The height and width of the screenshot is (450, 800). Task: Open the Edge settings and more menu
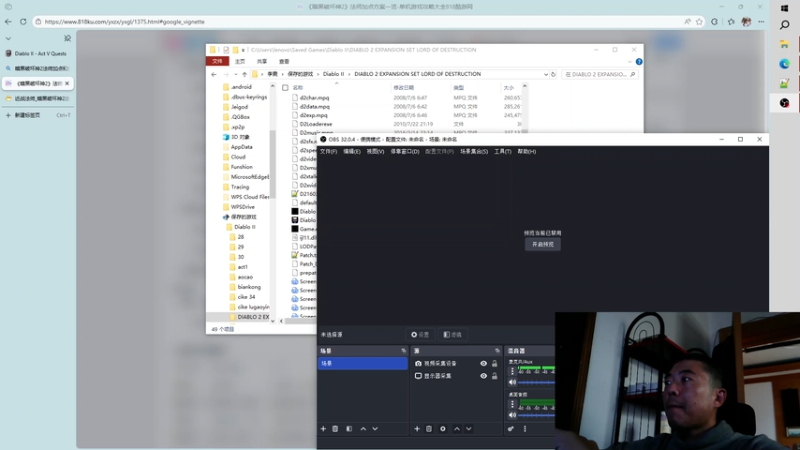761,21
